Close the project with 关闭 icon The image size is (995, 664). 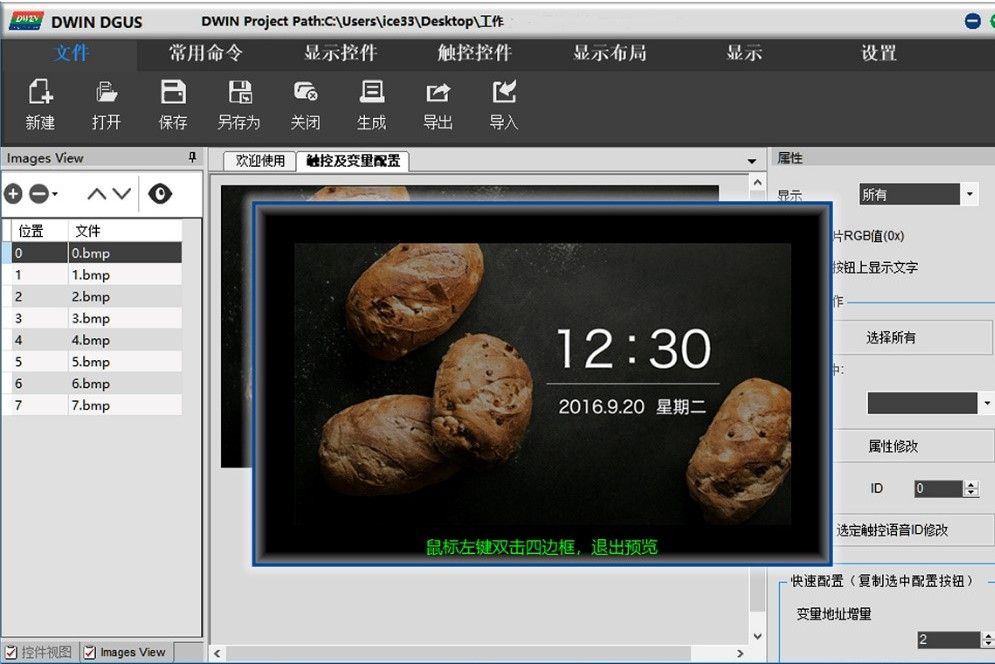tap(305, 92)
